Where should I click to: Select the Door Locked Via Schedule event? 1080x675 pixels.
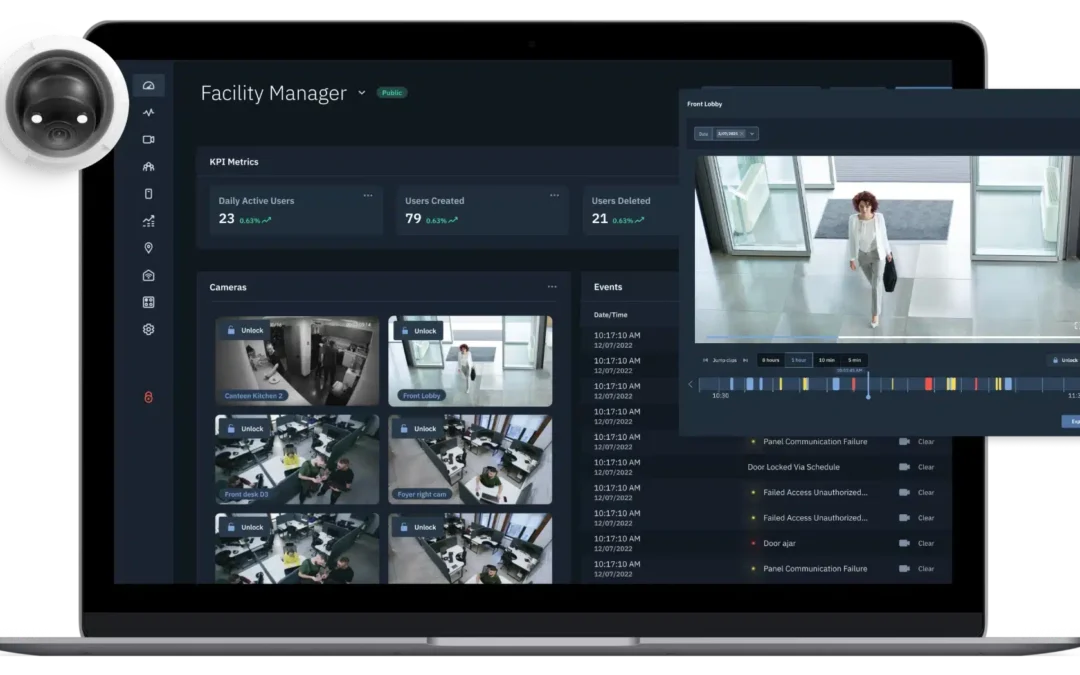(793, 467)
